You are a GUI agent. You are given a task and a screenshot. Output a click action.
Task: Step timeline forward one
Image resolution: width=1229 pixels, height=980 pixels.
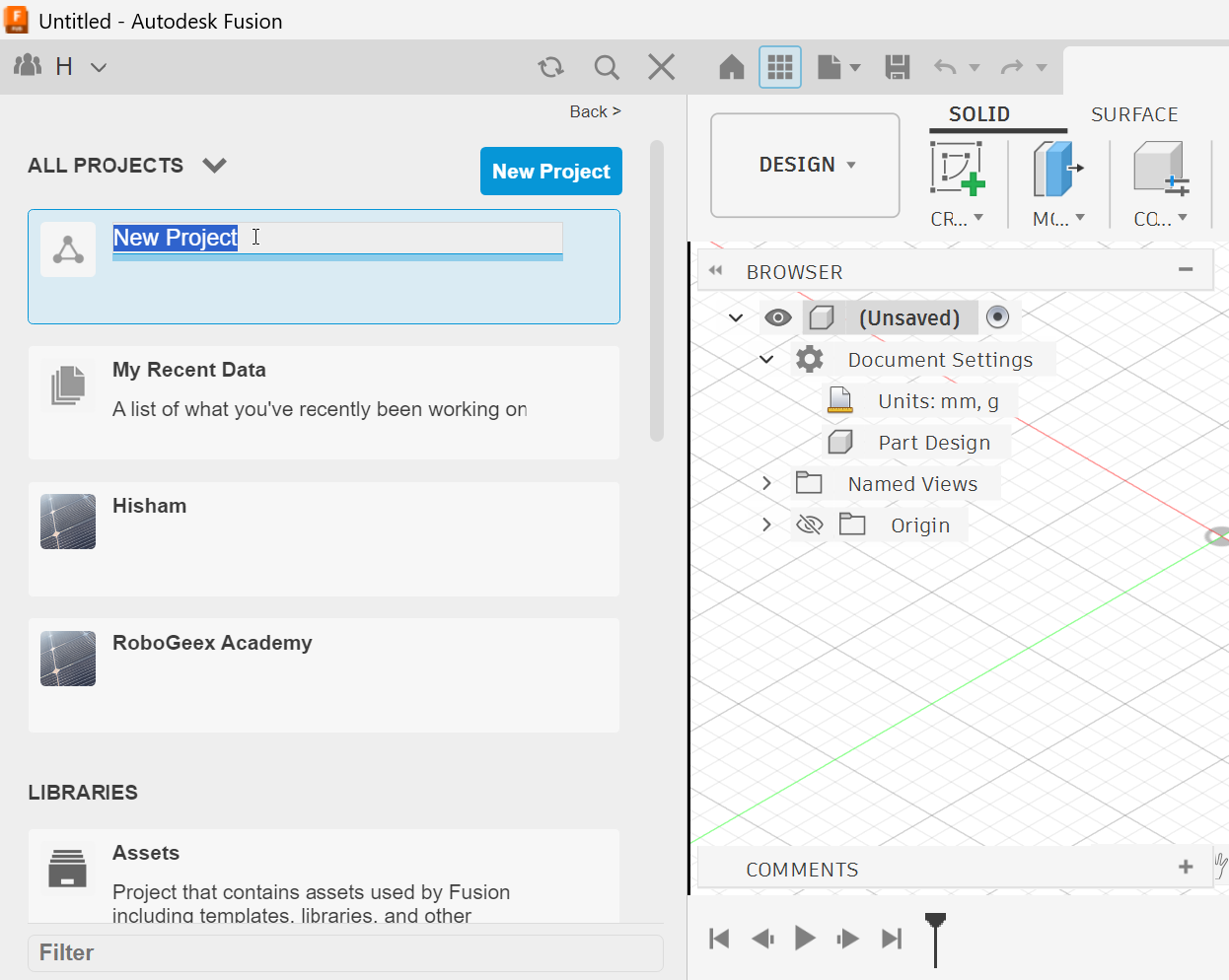tap(847, 939)
